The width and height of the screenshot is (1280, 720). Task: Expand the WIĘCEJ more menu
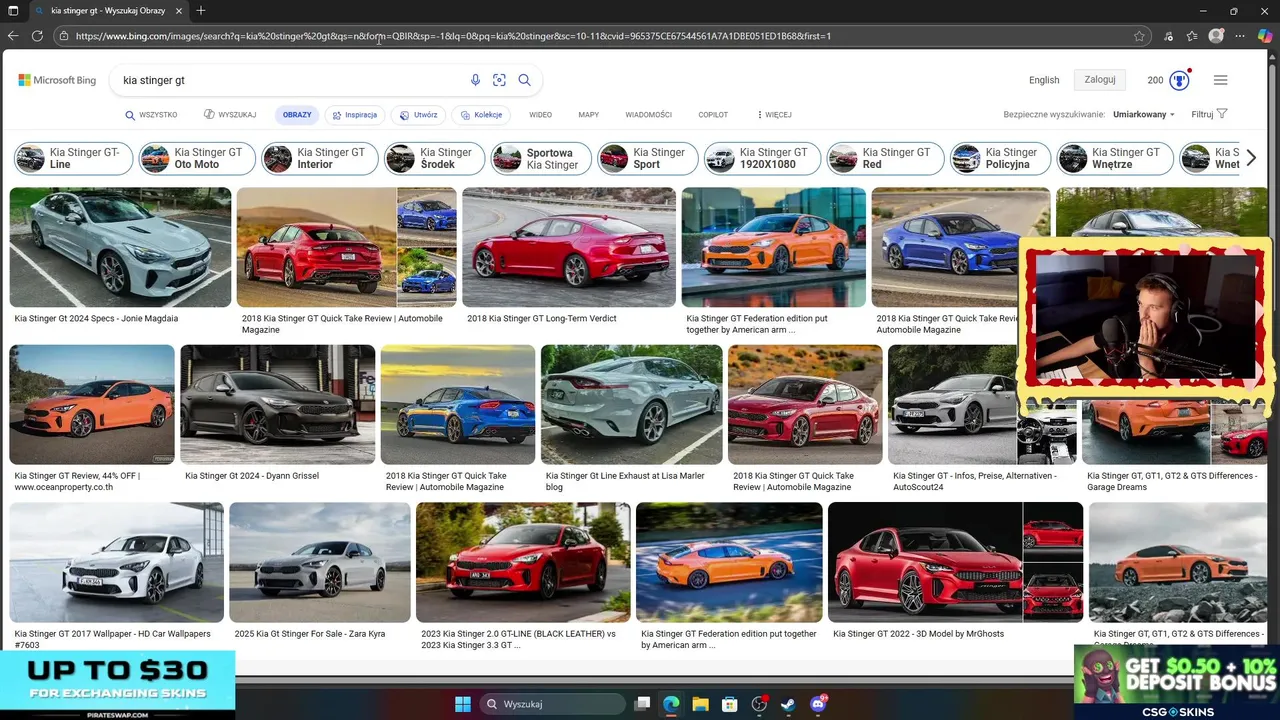click(774, 115)
